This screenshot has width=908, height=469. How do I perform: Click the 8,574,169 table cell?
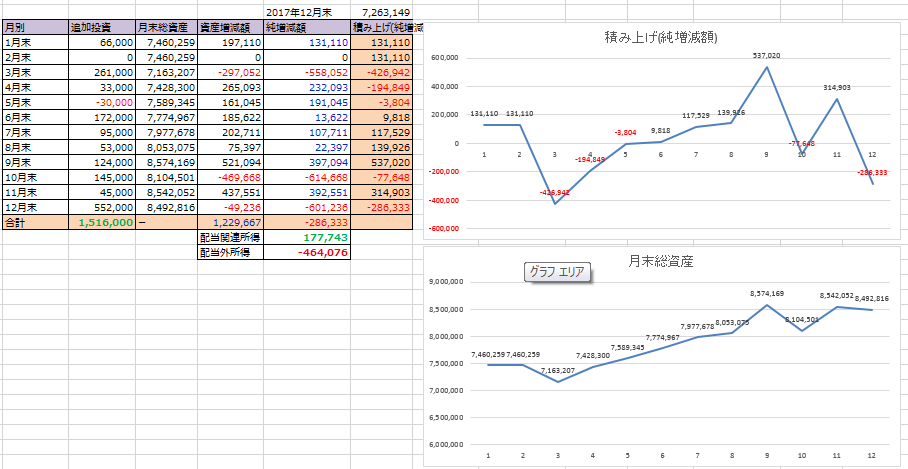(x=166, y=163)
